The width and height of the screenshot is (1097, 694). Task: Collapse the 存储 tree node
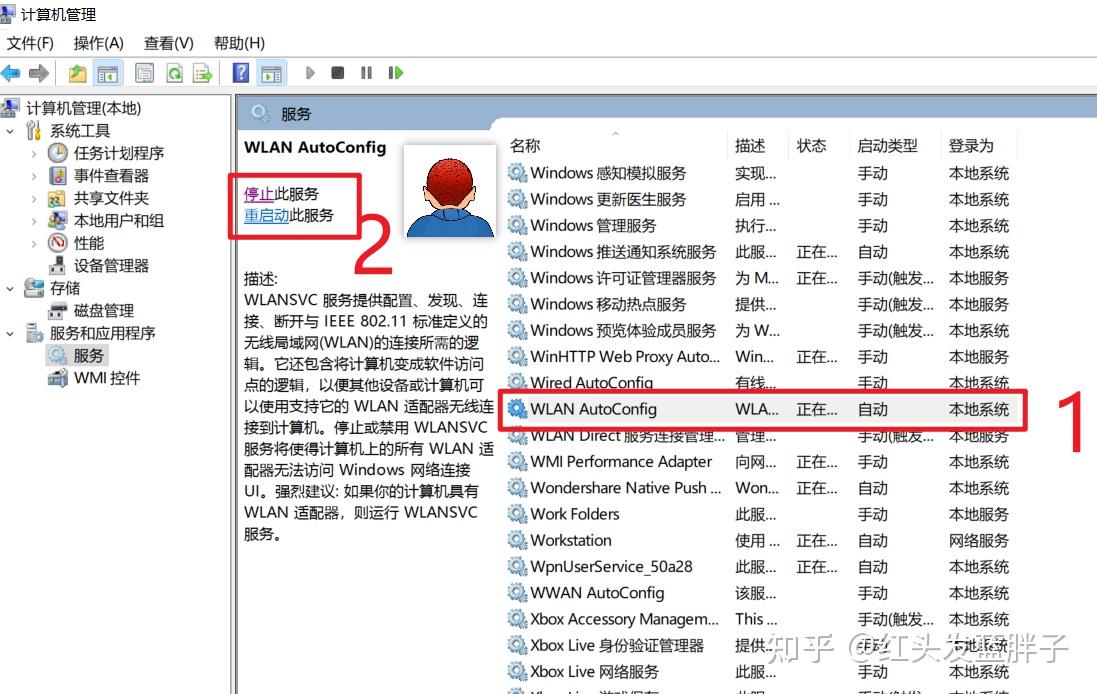pyautogui.click(x=10, y=288)
